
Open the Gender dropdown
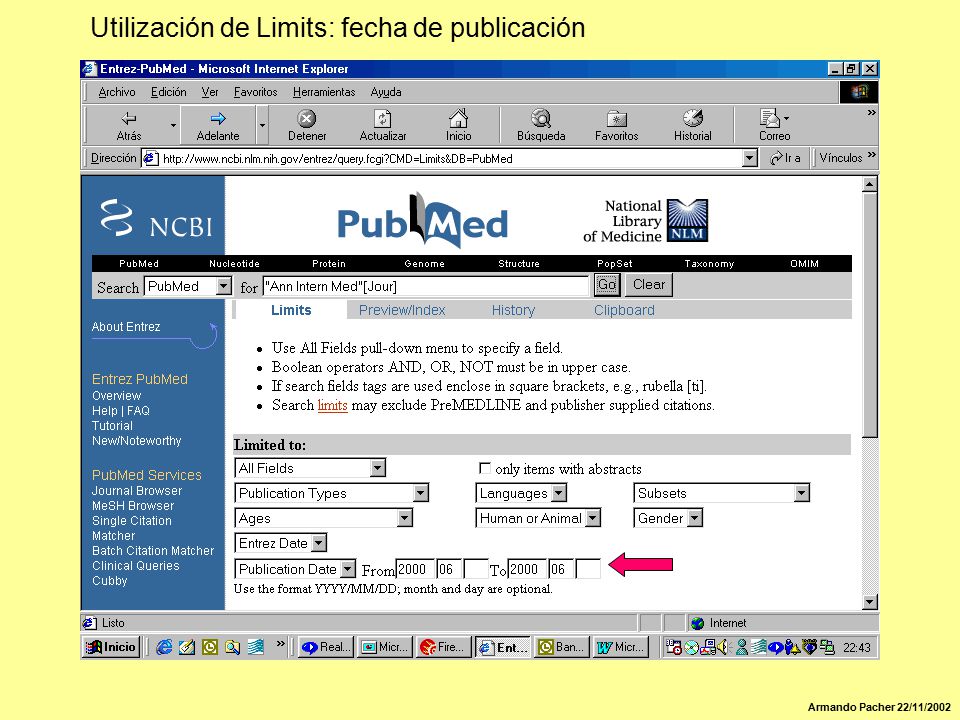[x=668, y=518]
